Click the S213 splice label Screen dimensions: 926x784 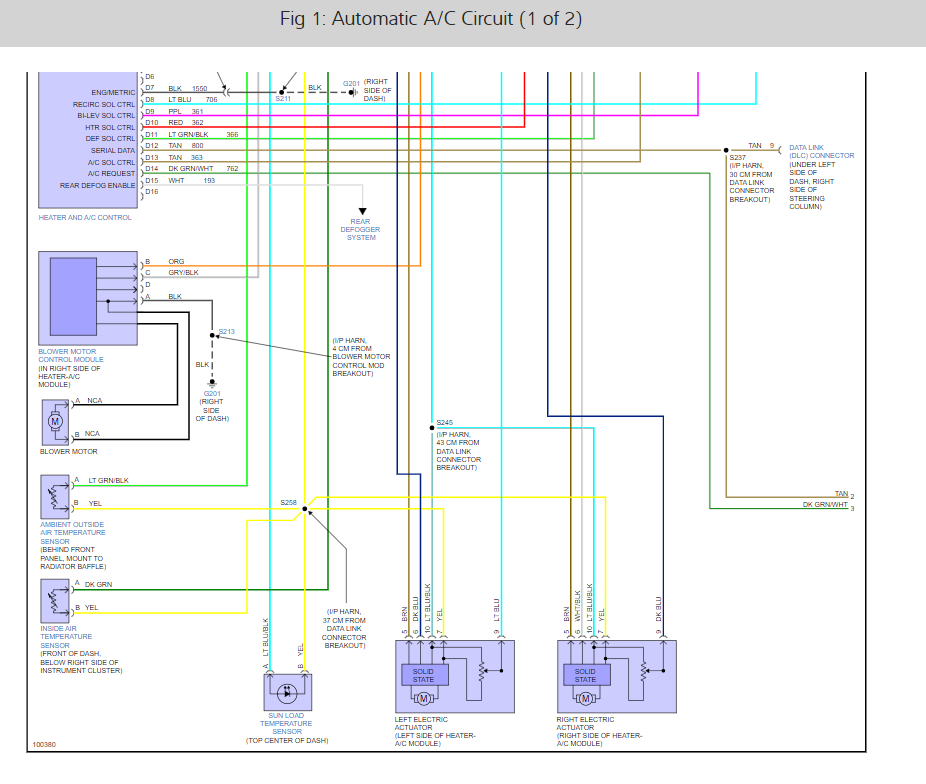click(x=227, y=332)
